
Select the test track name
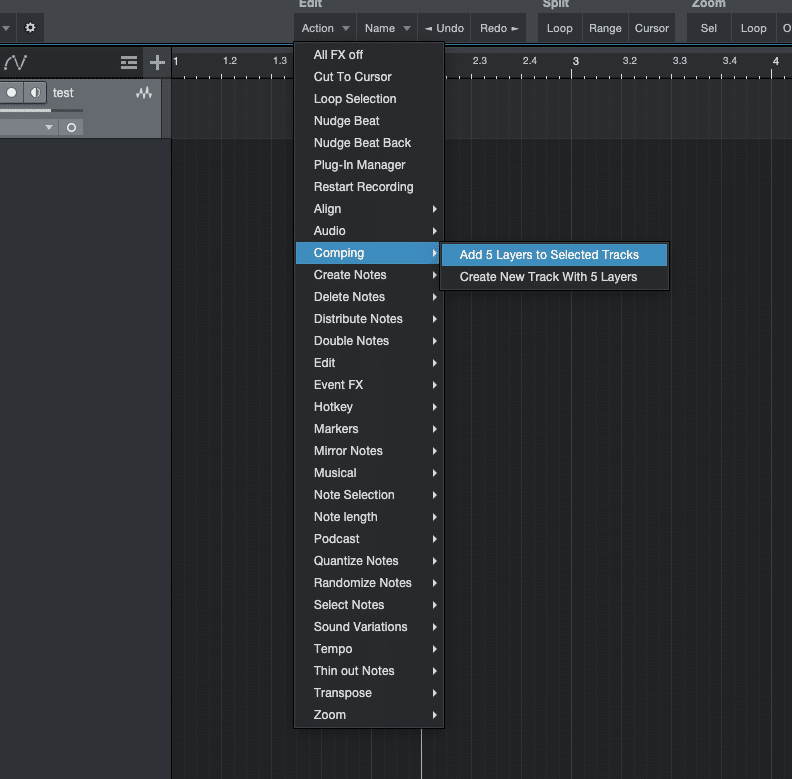63,93
